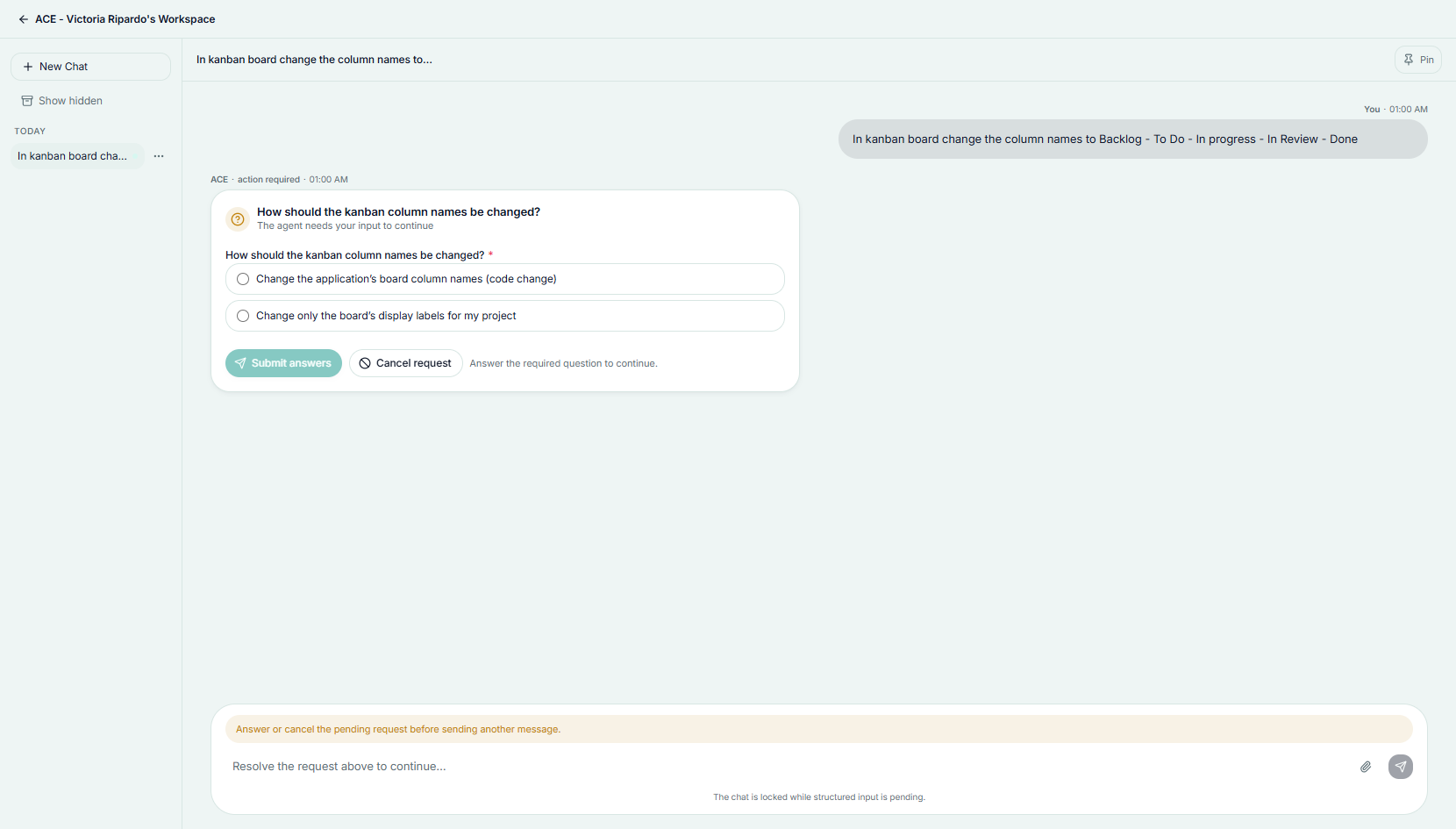Start a New Chat
Image resolution: width=1456 pixels, height=829 pixels.
coord(90,67)
